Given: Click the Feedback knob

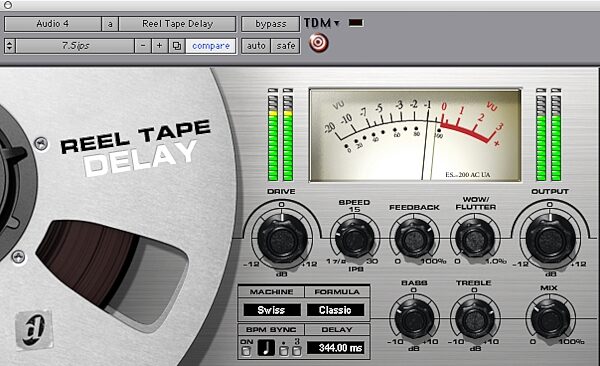Looking at the screenshot, I should tap(414, 239).
